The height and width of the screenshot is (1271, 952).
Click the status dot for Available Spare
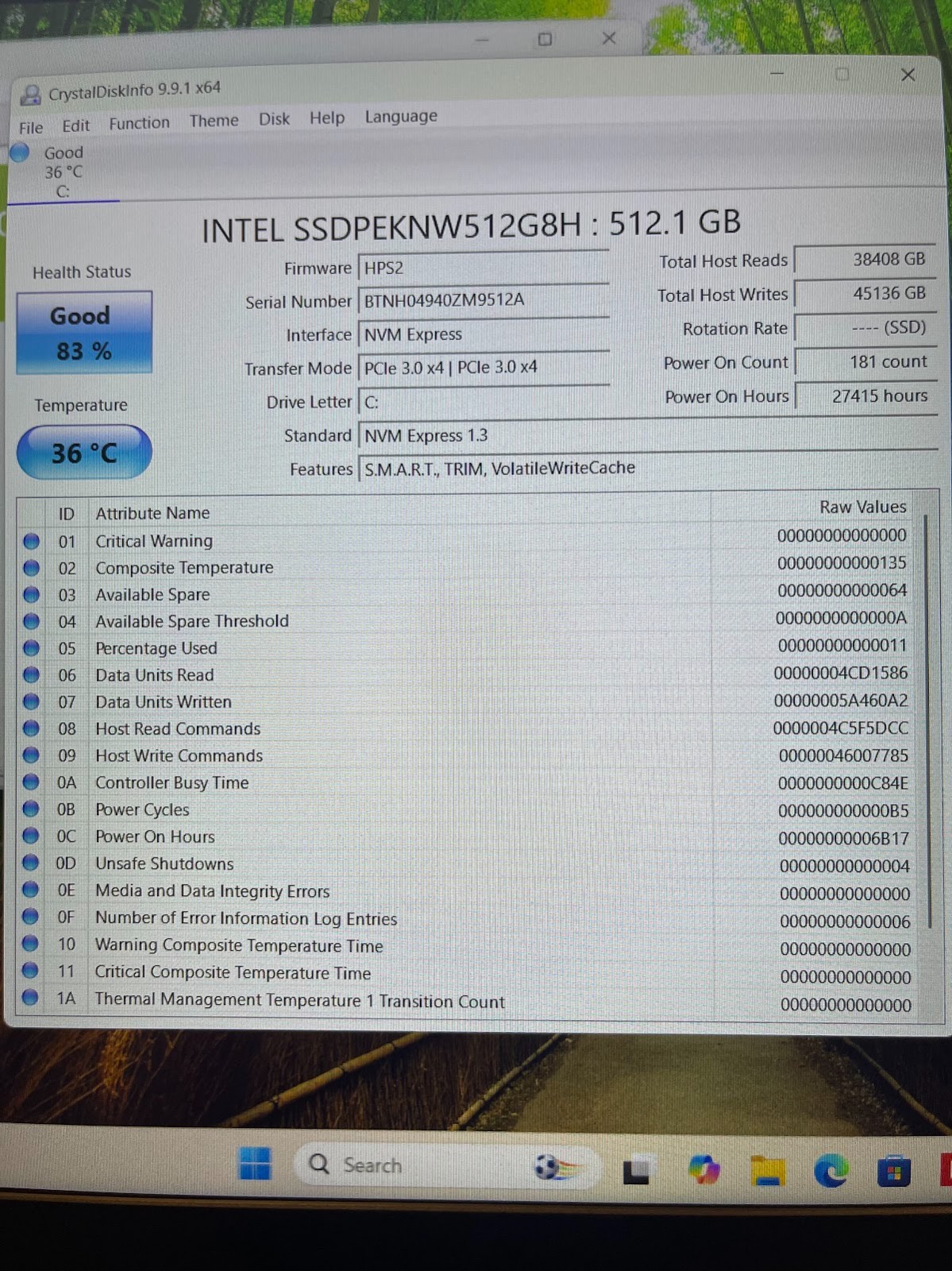point(32,595)
